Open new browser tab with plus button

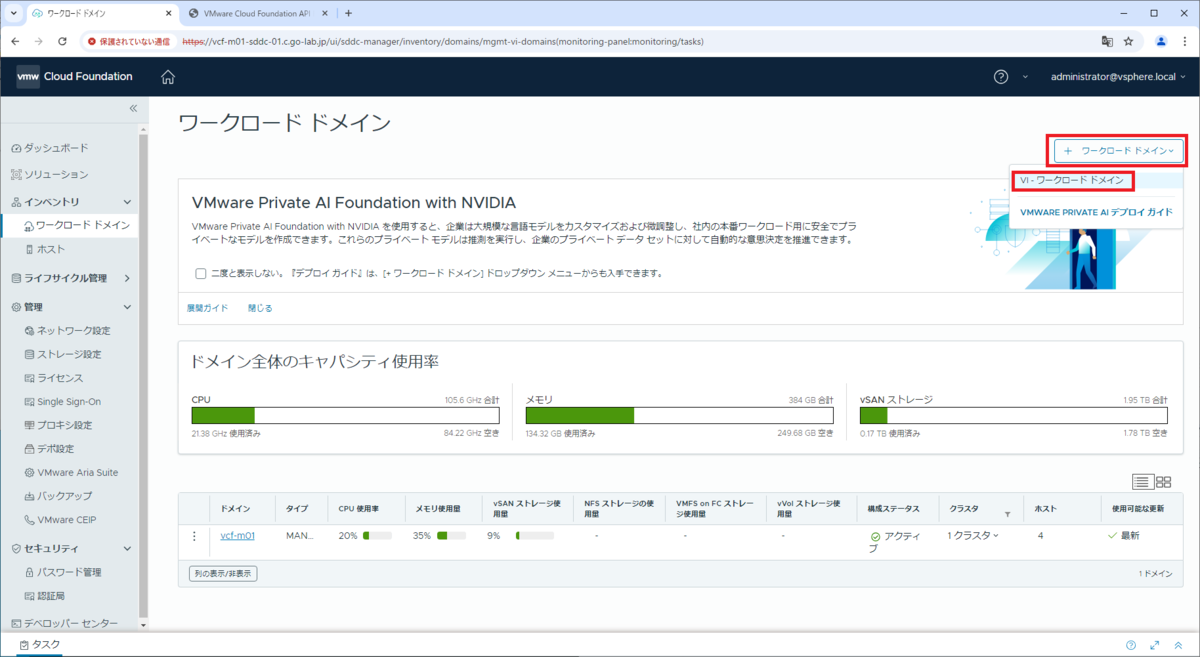coord(348,13)
